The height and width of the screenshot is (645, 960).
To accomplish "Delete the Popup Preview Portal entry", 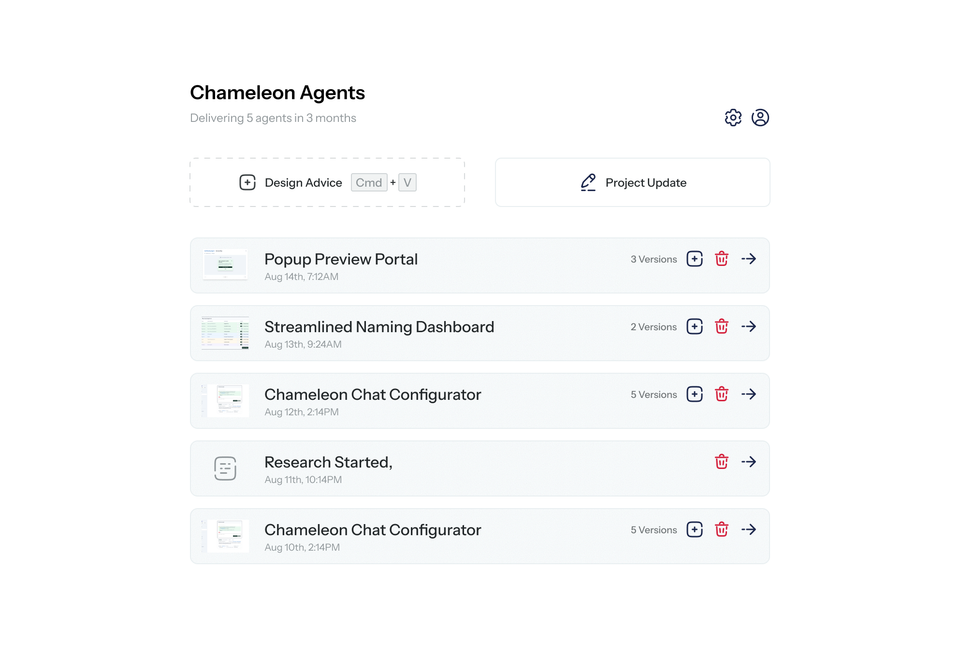I will click(x=722, y=259).
